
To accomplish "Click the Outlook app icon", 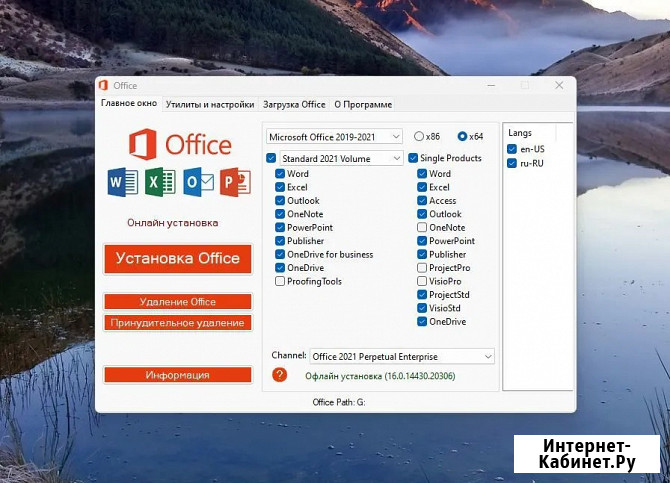I will click(x=199, y=182).
